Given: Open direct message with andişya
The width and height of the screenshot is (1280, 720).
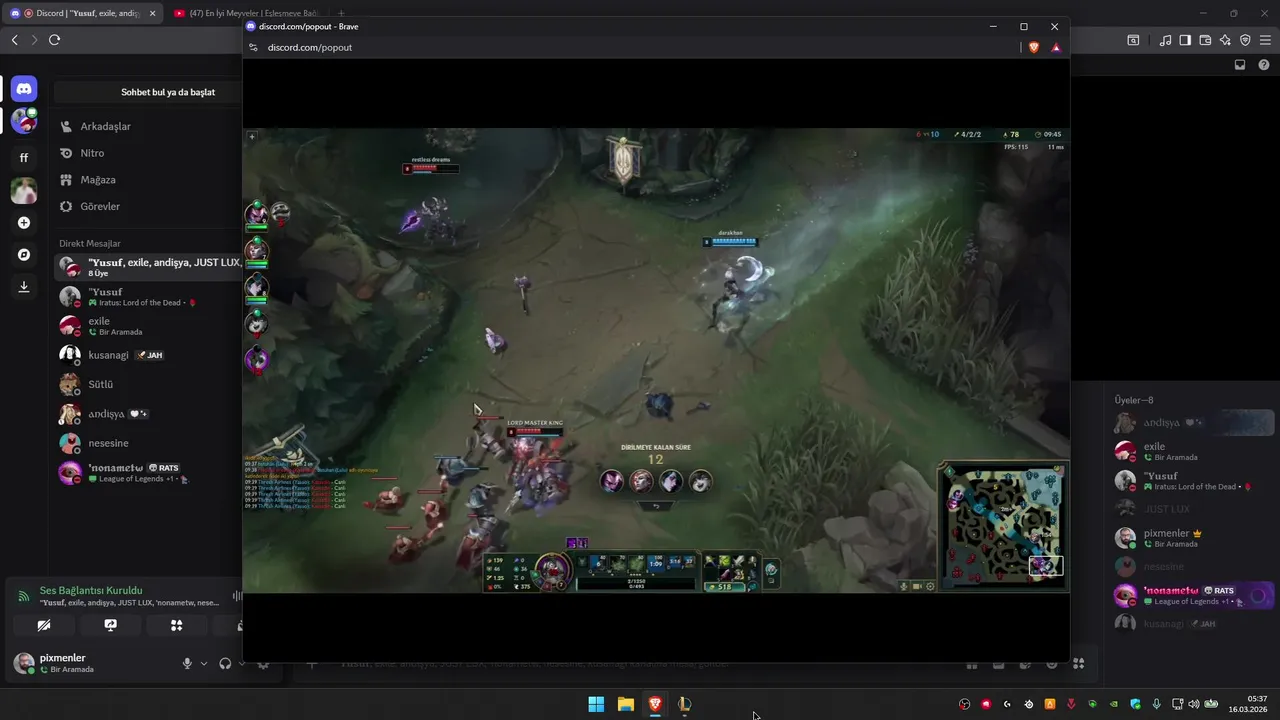Looking at the screenshot, I should [x=148, y=414].
